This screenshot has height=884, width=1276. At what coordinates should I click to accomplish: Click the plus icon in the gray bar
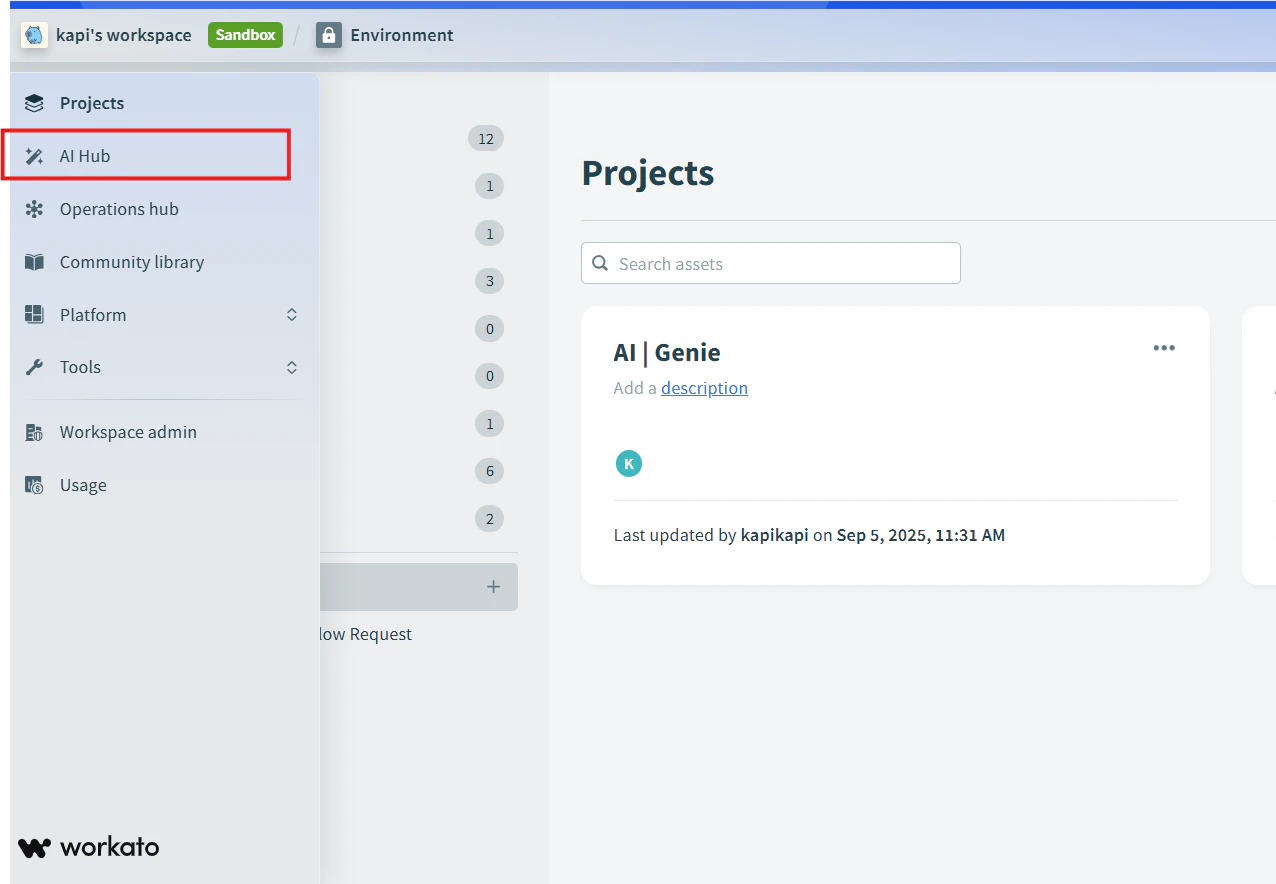(x=493, y=587)
